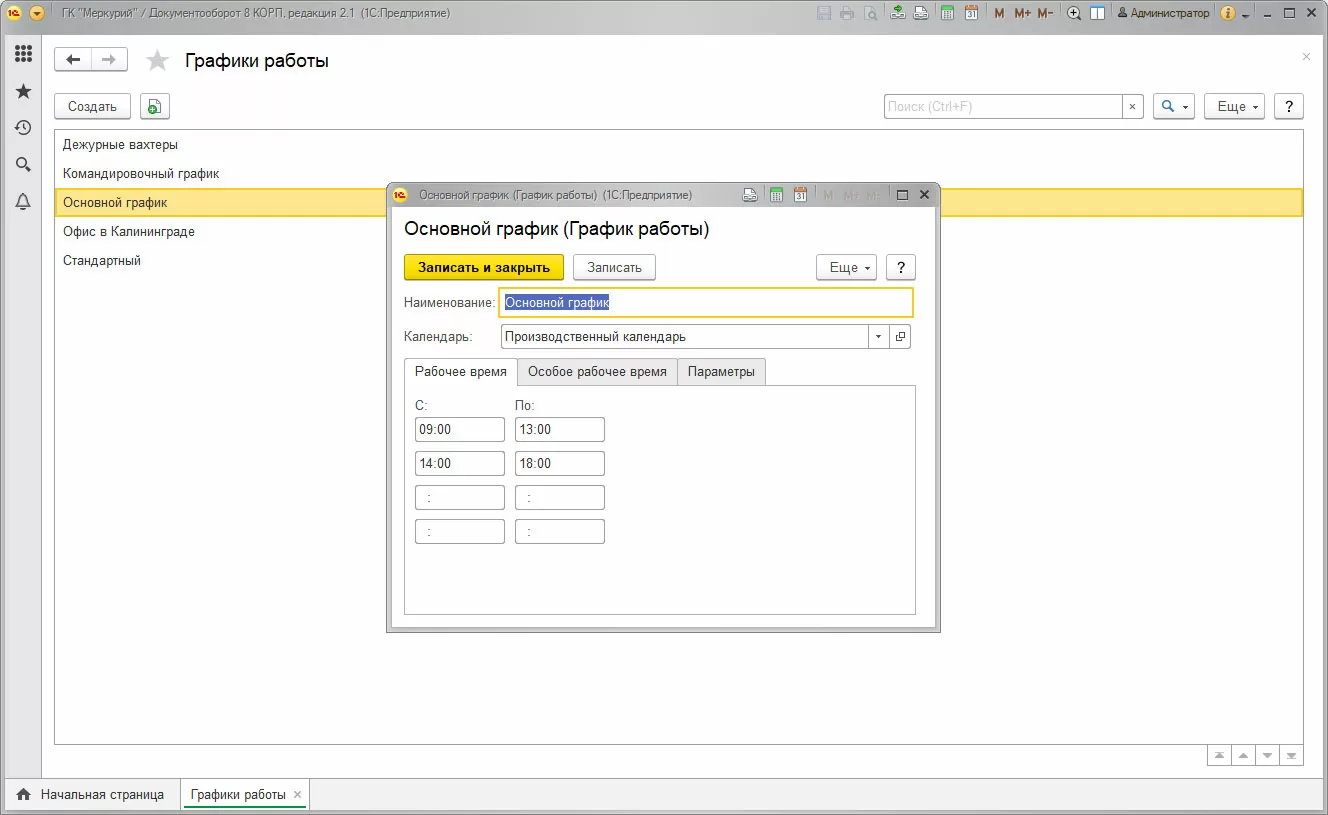1328x815 pixels.
Task: Expand the search magnifier dropdown in list toolbar
Action: coord(1173,107)
